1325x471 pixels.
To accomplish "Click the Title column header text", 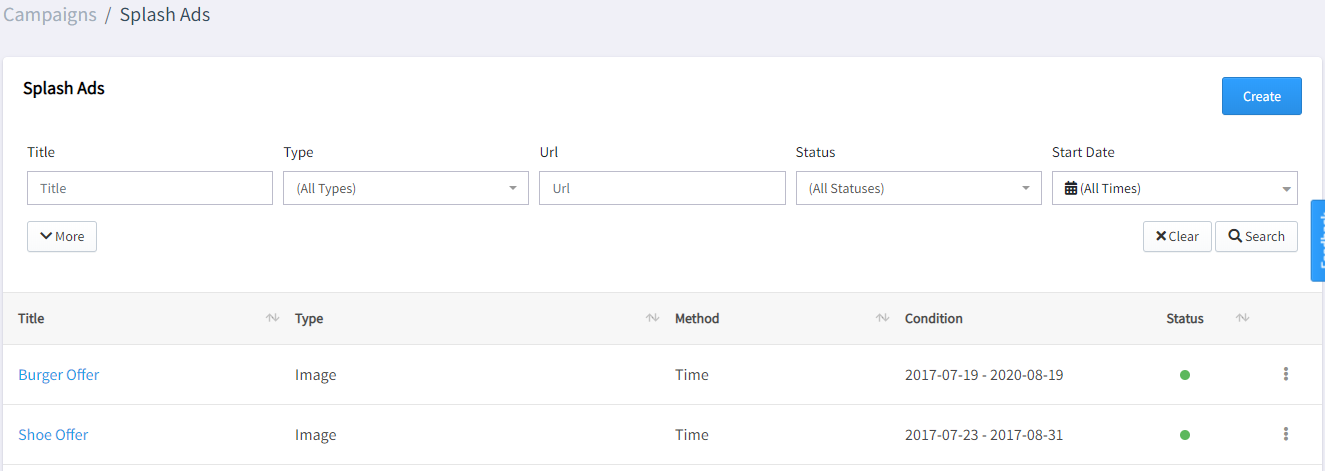I will coord(31,318).
